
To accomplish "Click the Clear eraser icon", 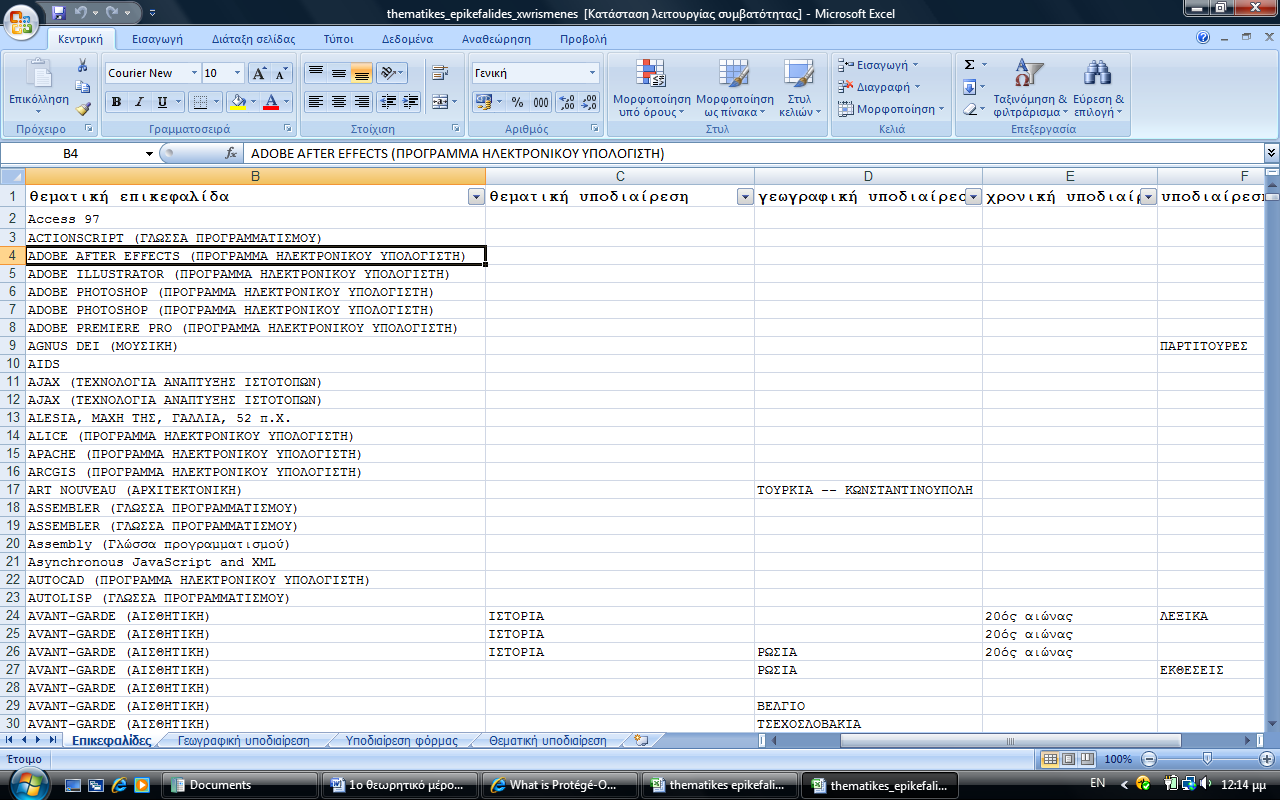I will click(969, 109).
